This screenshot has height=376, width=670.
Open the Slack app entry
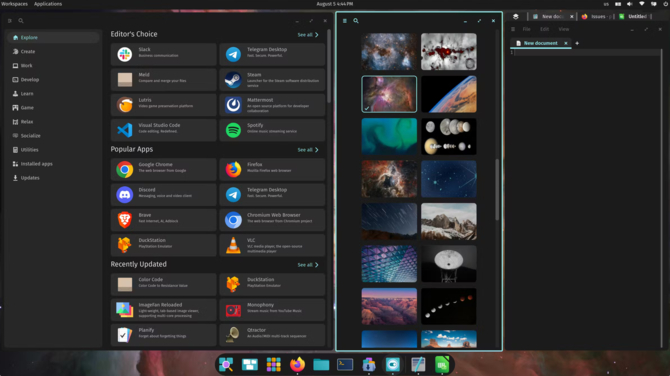tap(163, 54)
